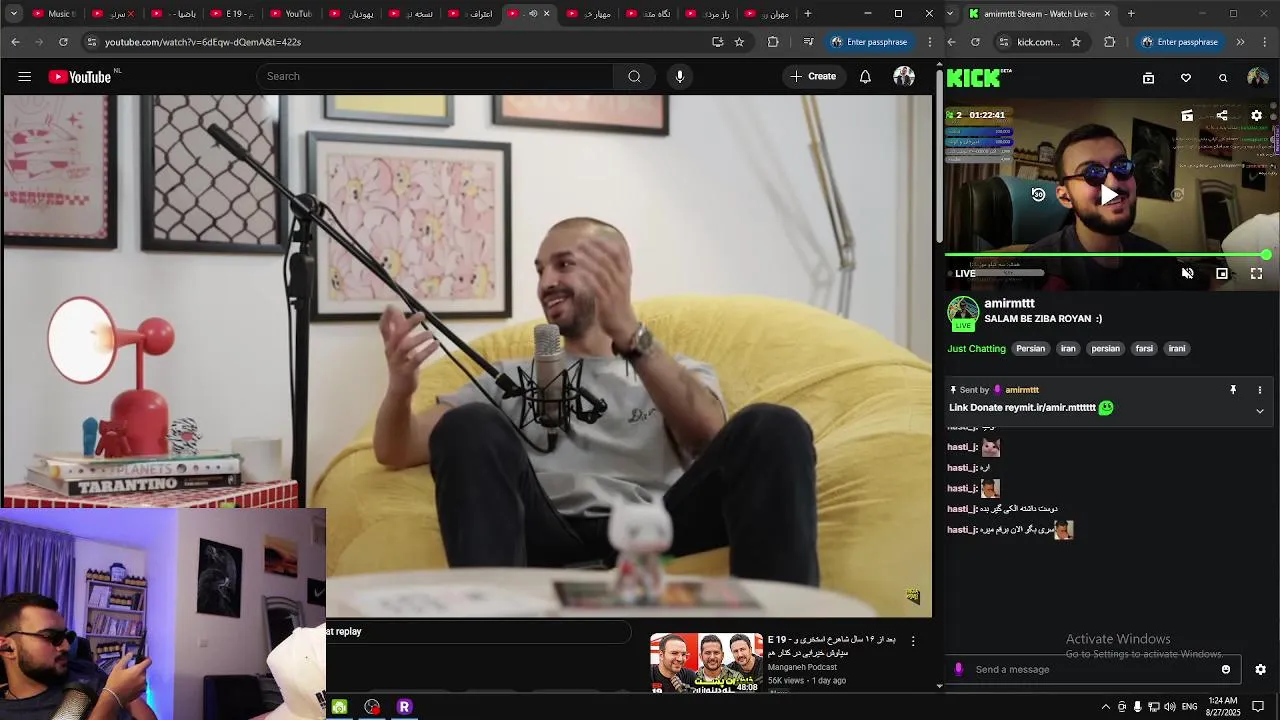Enter fullscreen on Kick player

(x=1257, y=273)
